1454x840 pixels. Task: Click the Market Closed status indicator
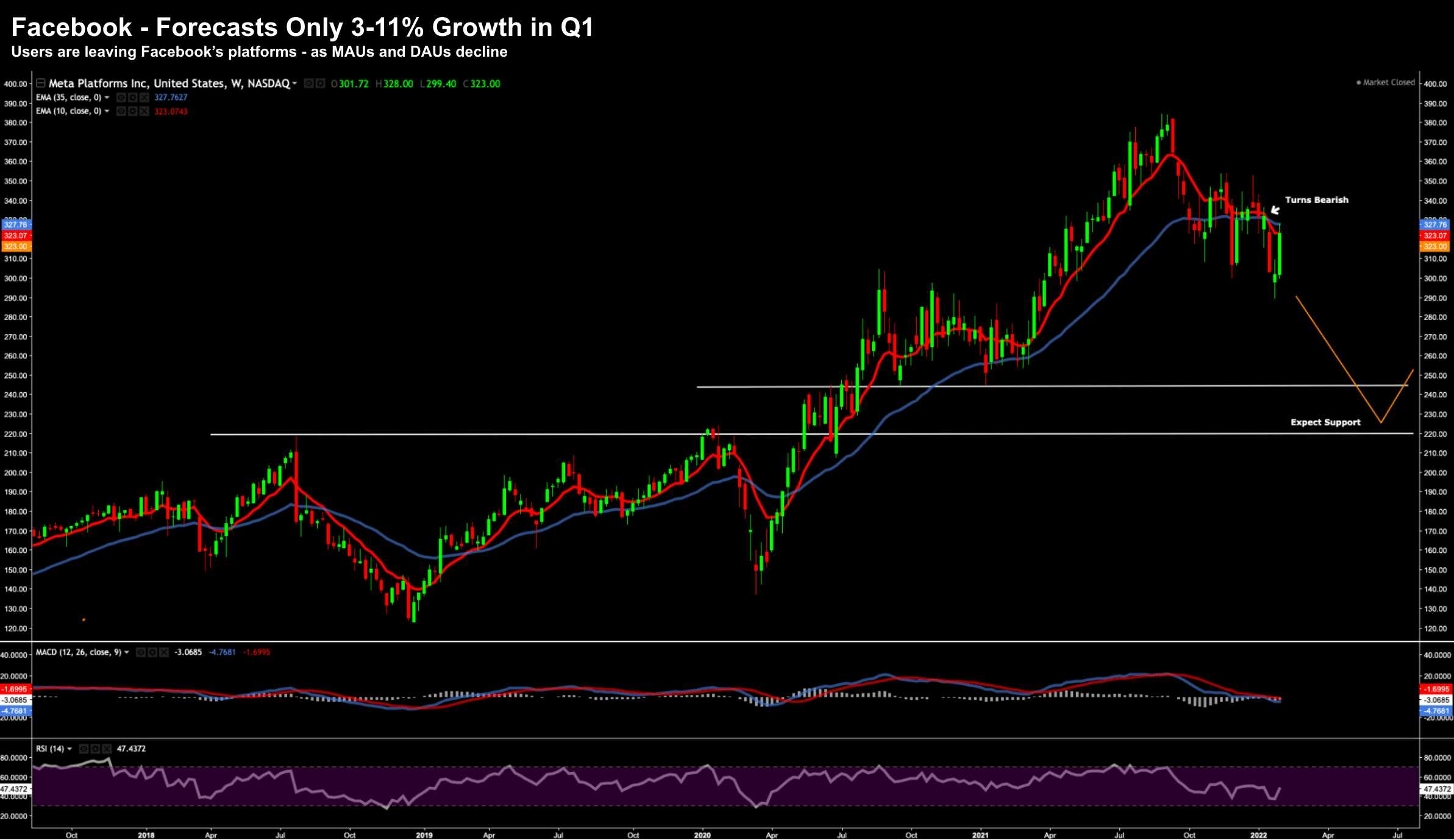coord(1385,82)
